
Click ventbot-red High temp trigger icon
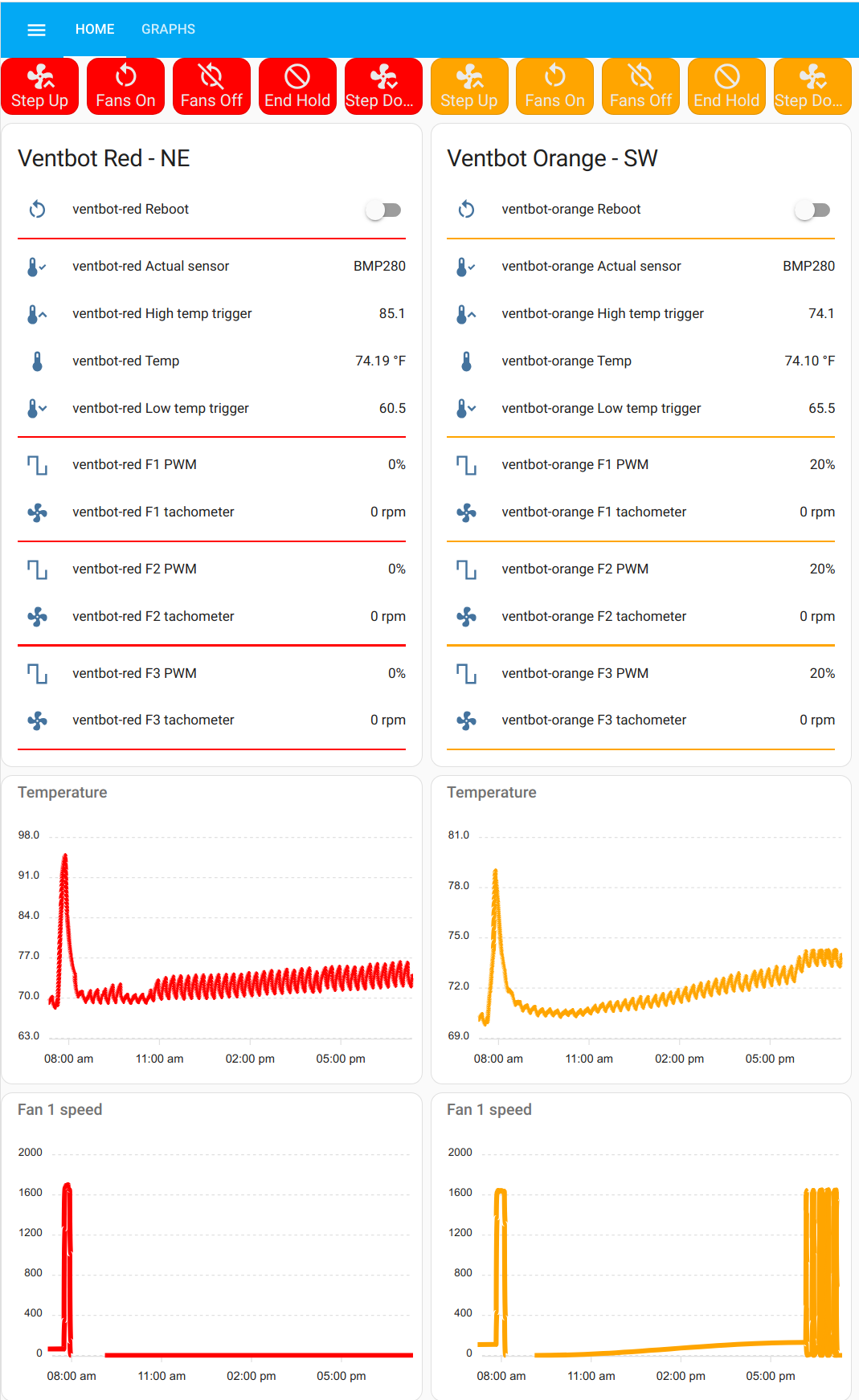pos(37,314)
